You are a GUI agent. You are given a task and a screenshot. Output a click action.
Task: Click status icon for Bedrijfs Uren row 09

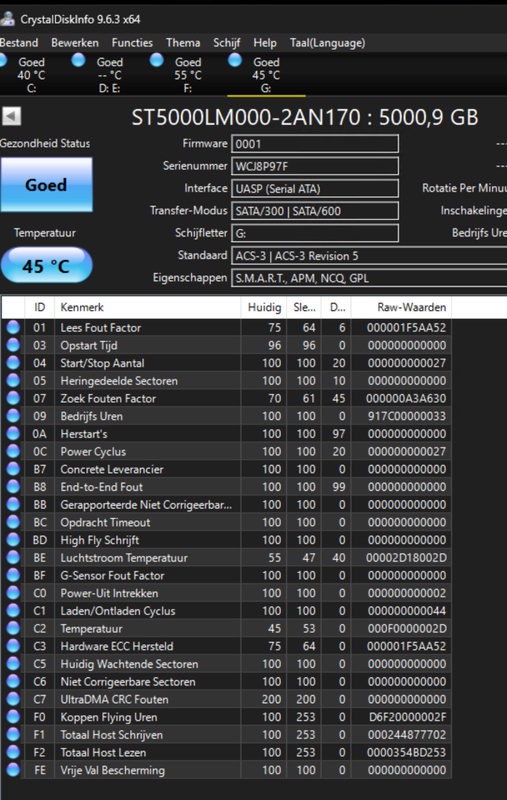pyautogui.click(x=13, y=416)
